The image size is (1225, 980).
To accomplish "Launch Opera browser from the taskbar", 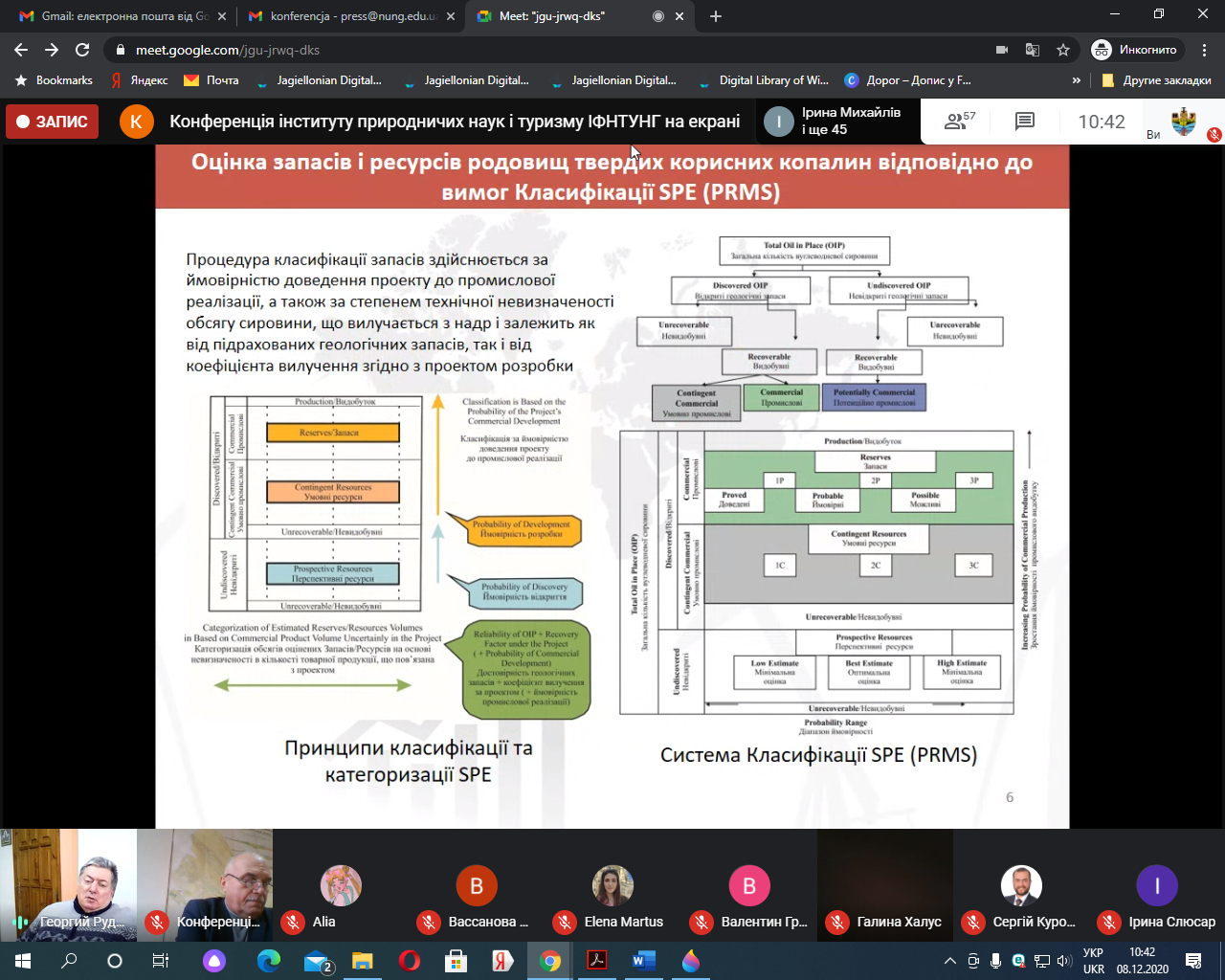I will [x=410, y=961].
